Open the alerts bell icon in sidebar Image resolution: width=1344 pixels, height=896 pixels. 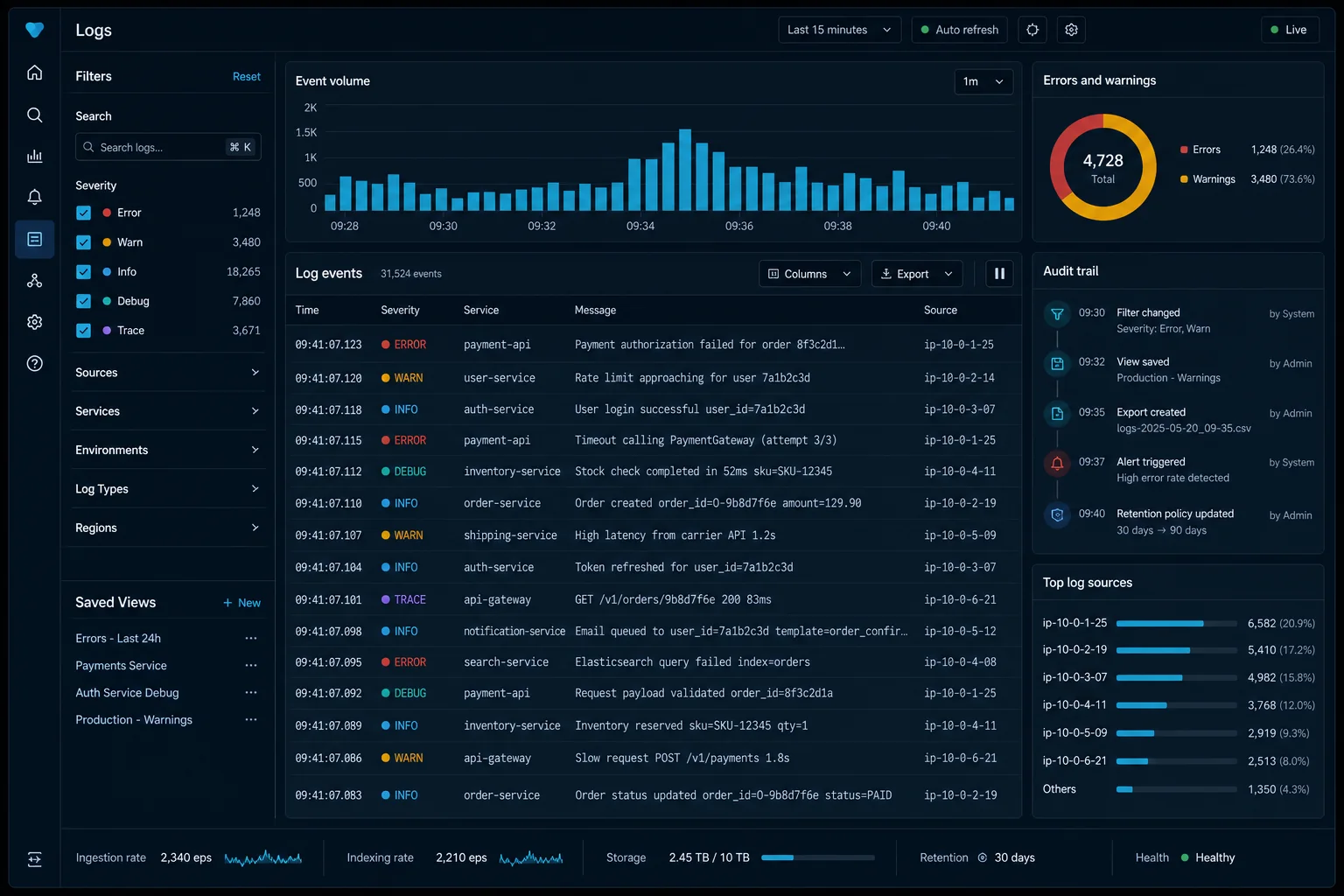point(34,197)
